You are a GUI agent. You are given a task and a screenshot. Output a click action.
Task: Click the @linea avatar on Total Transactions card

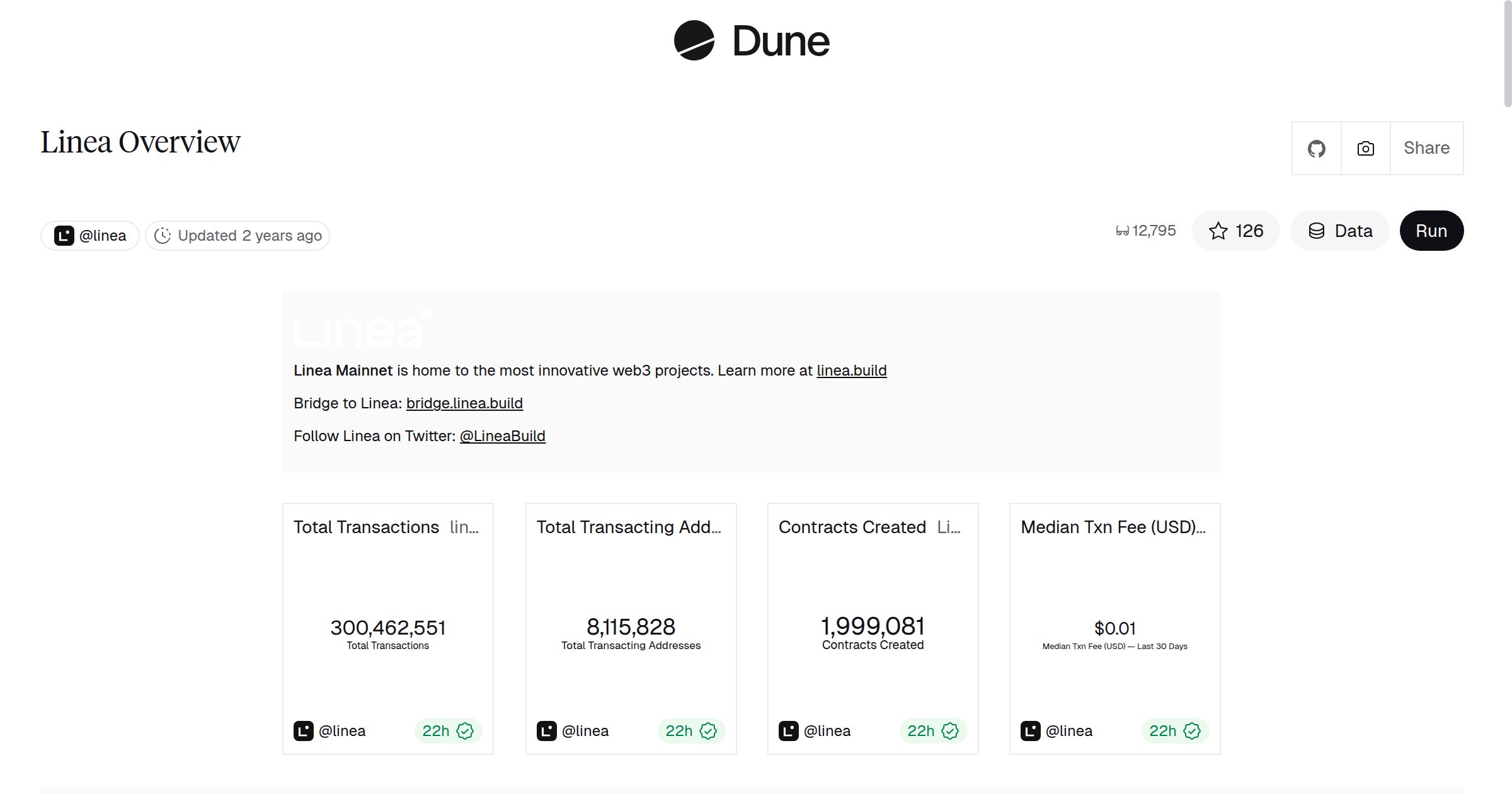pyautogui.click(x=305, y=730)
